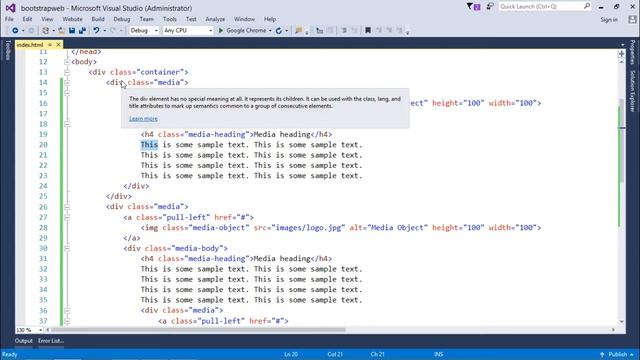Image resolution: width=640 pixels, height=360 pixels.
Task: Click the Find in Files toolbar icon
Action: point(298,31)
